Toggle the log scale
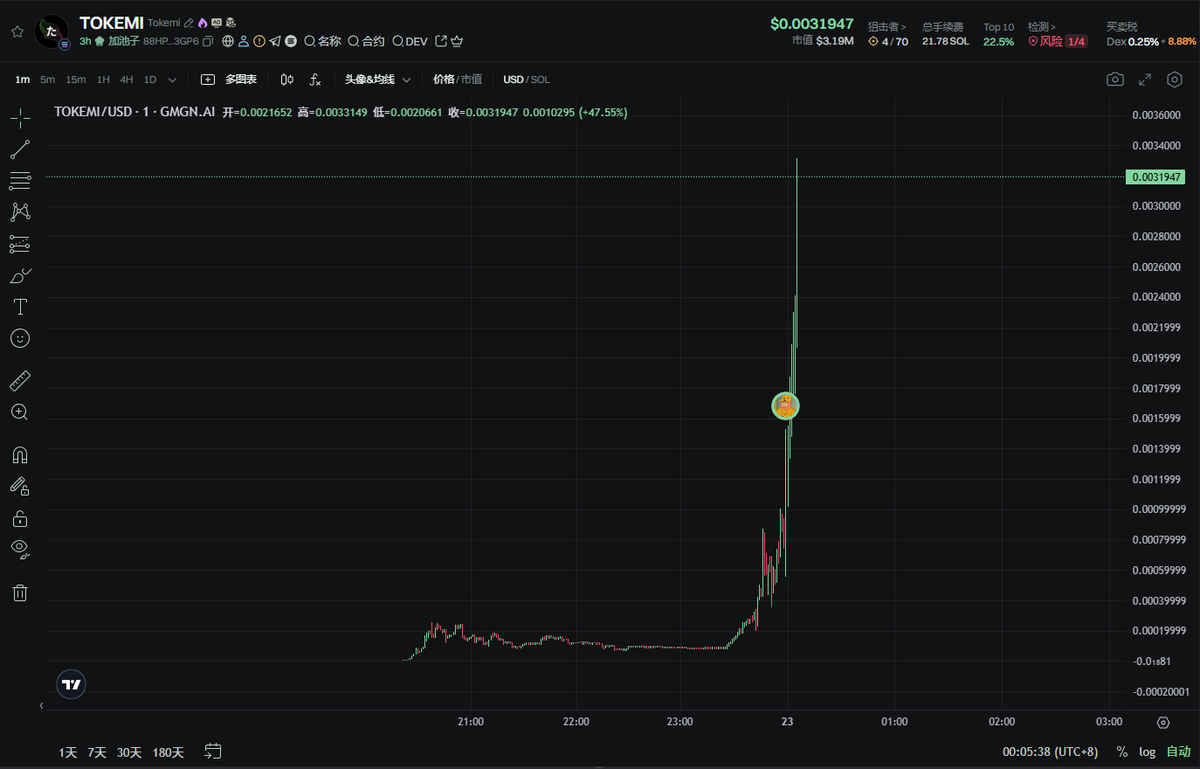The height and width of the screenshot is (769, 1200). (x=1147, y=752)
